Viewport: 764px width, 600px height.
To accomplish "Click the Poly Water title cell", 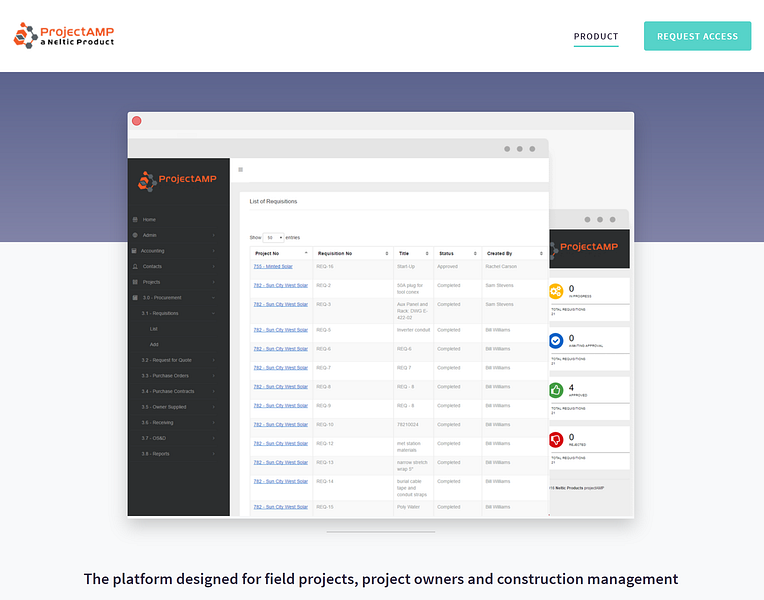I will (408, 507).
